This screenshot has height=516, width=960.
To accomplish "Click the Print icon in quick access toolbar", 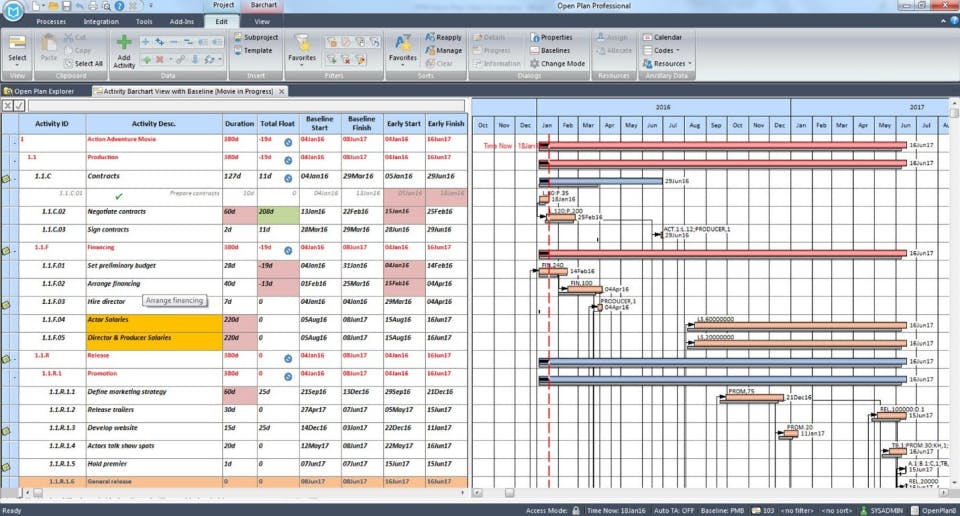I will (x=93, y=6).
